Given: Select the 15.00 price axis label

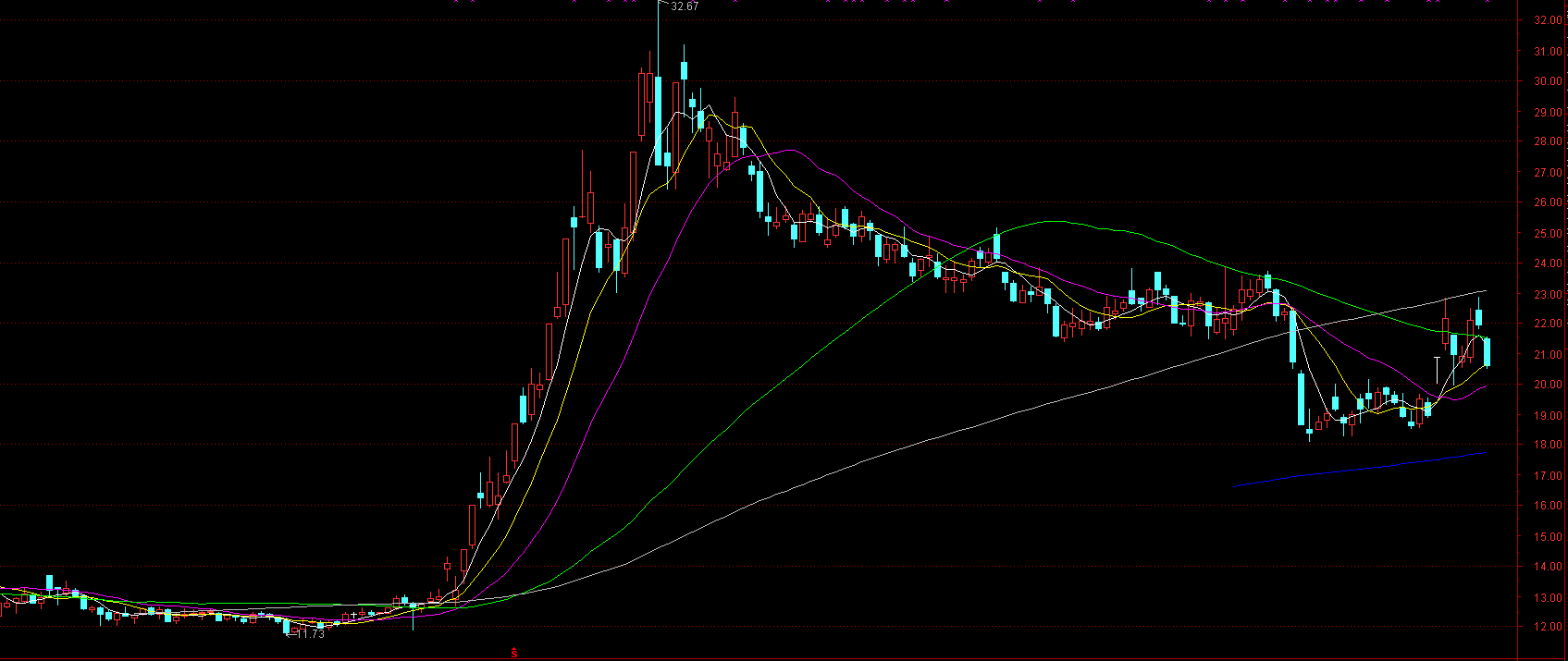Looking at the screenshot, I should [x=1548, y=537].
